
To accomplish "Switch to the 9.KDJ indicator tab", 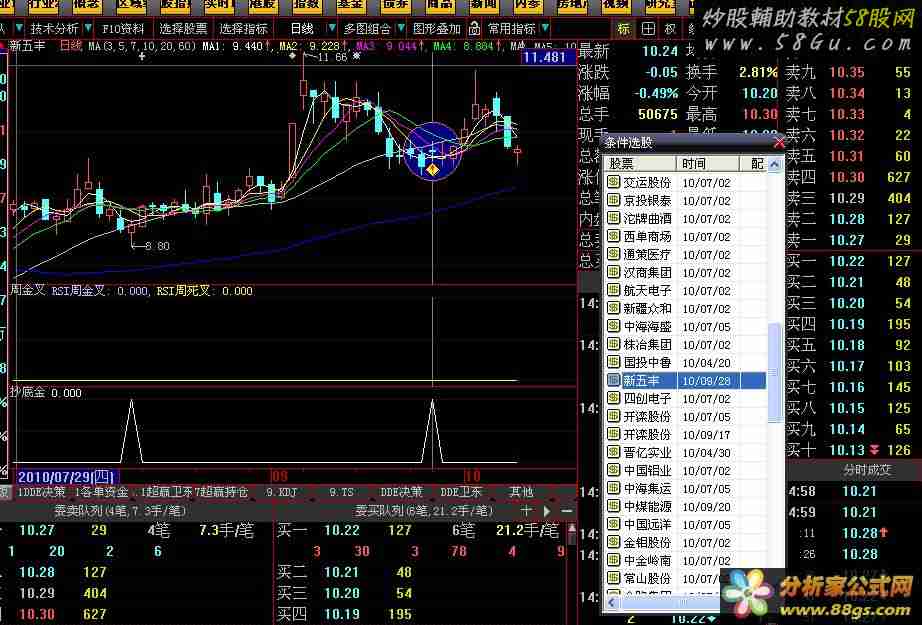I will [282, 492].
